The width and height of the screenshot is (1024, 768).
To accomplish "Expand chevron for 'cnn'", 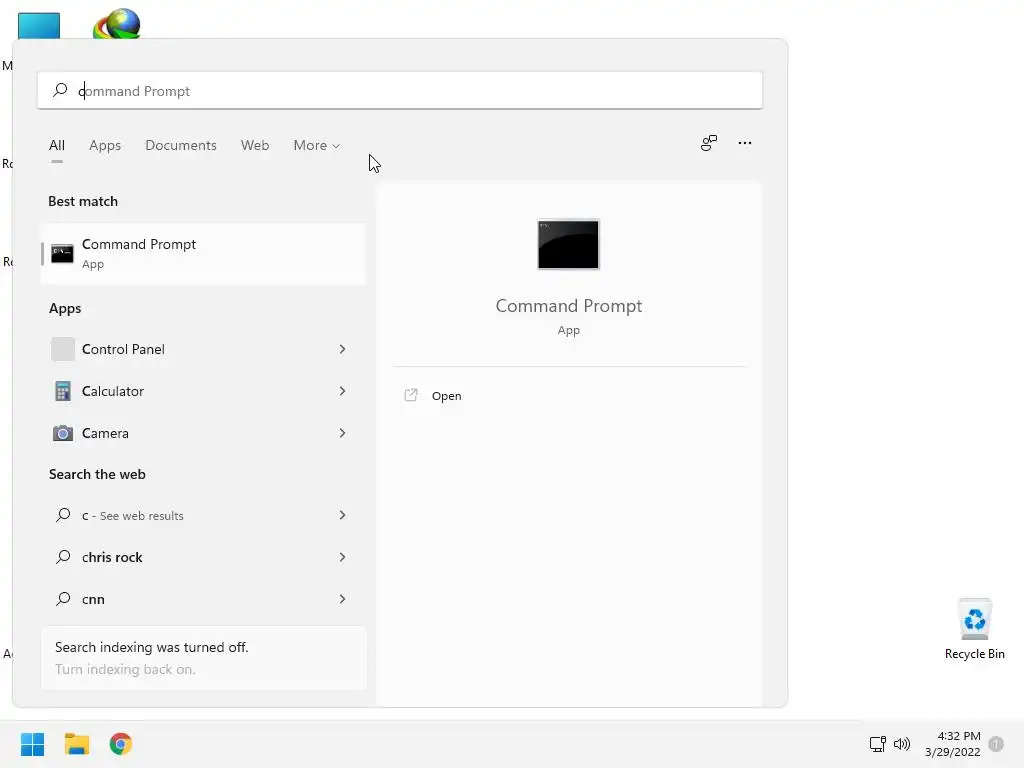I will 342,599.
